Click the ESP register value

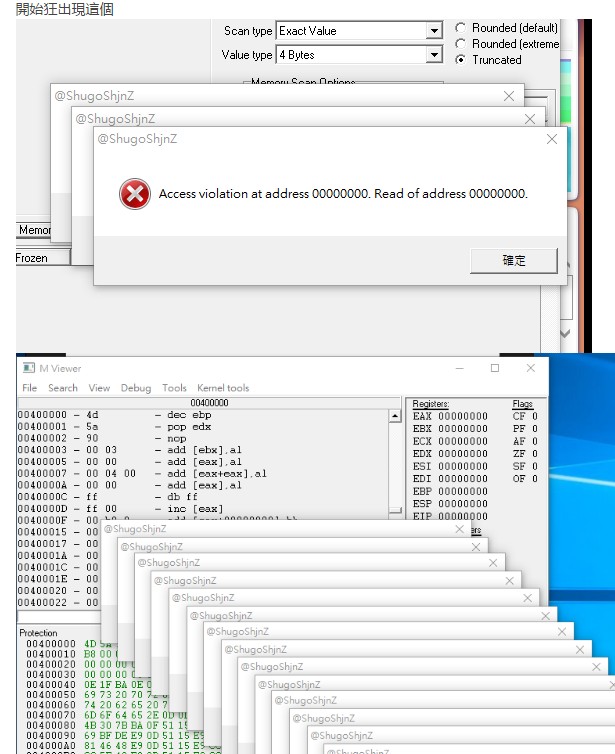463,503
